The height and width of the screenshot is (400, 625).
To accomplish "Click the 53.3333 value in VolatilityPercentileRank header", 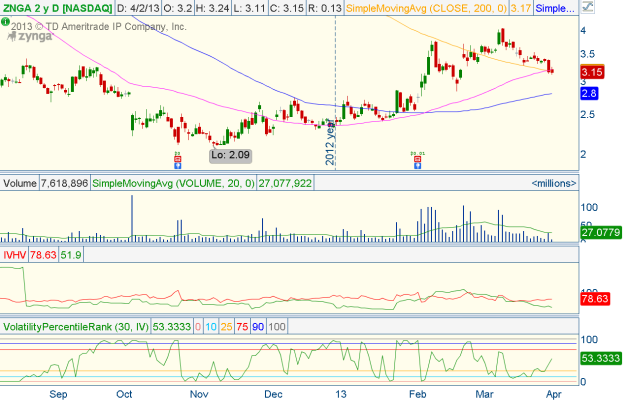I will tap(172, 327).
